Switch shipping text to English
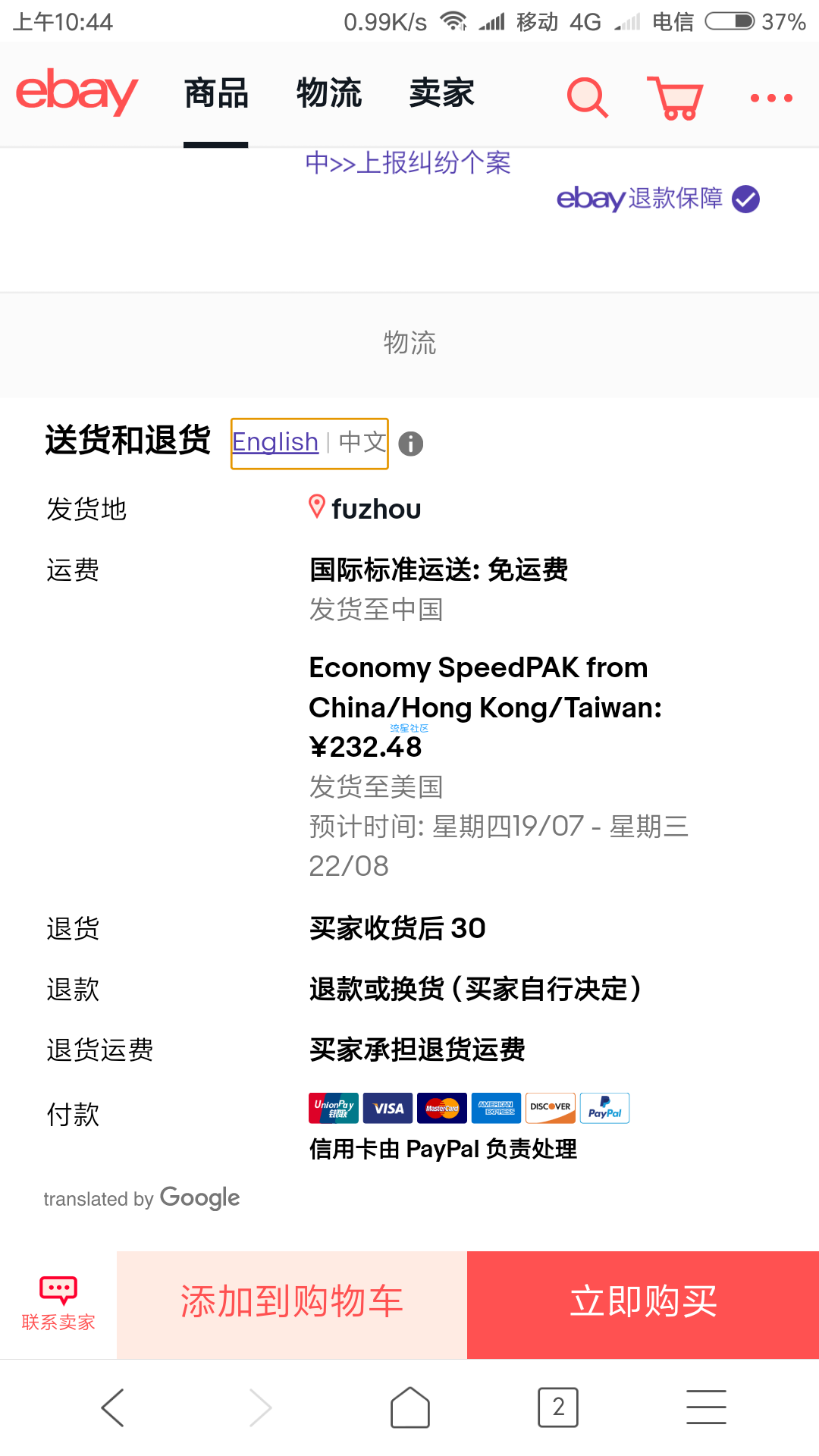 pos(275,442)
